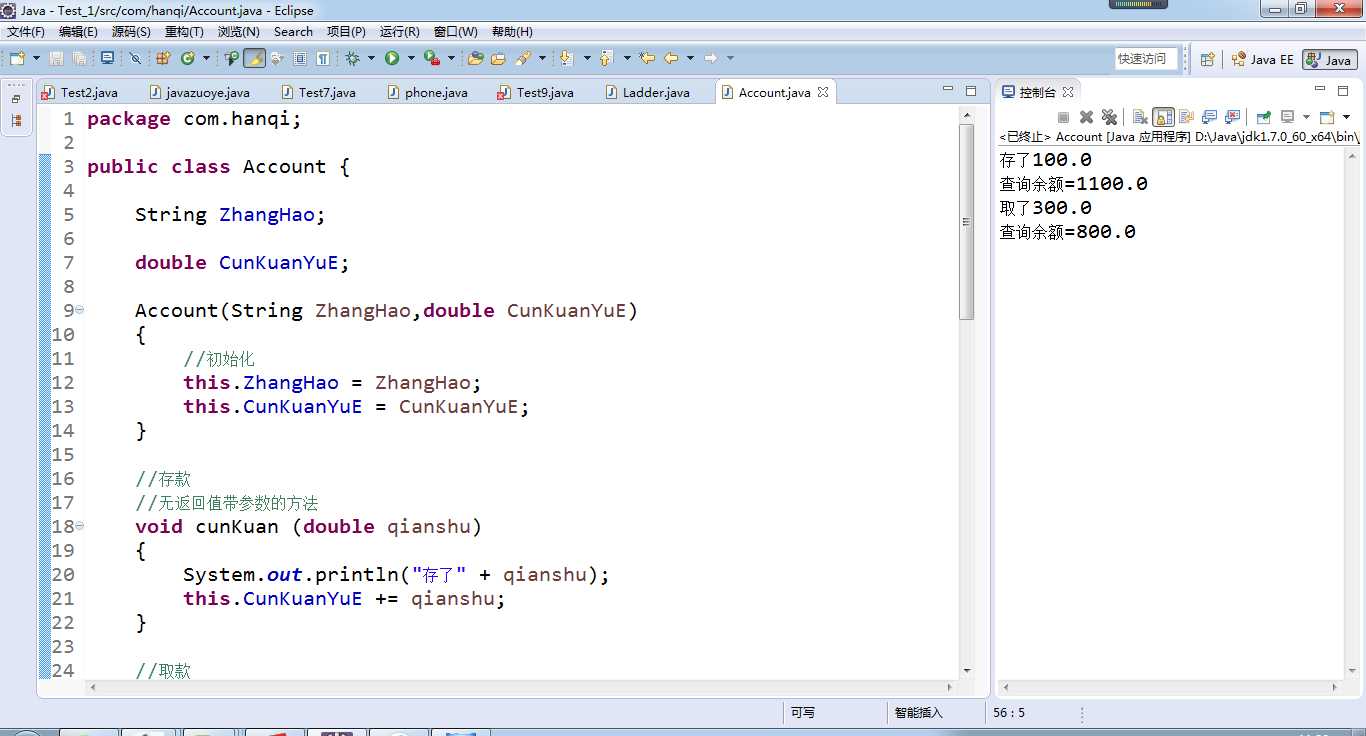This screenshot has width=1366, height=736.
Task: Click the New file toolbar icon
Action: pos(17,58)
